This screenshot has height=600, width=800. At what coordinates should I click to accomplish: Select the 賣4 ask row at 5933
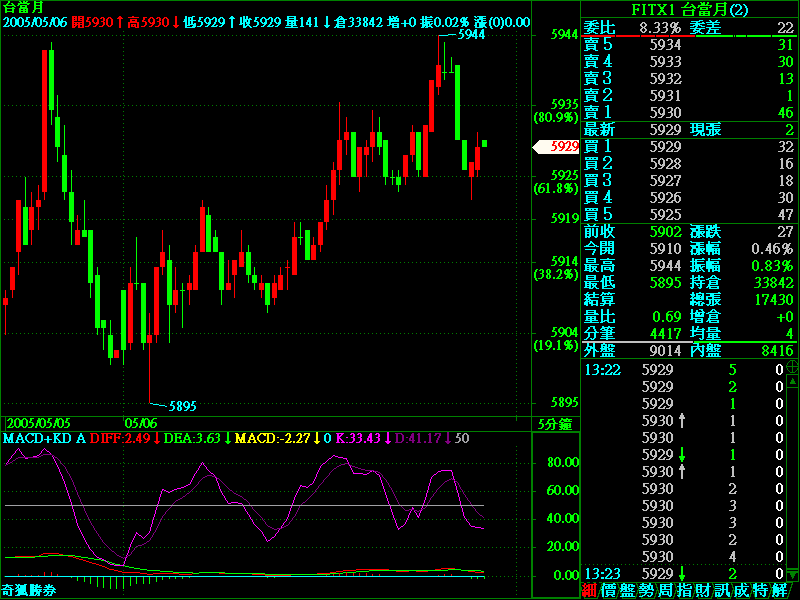(689, 61)
